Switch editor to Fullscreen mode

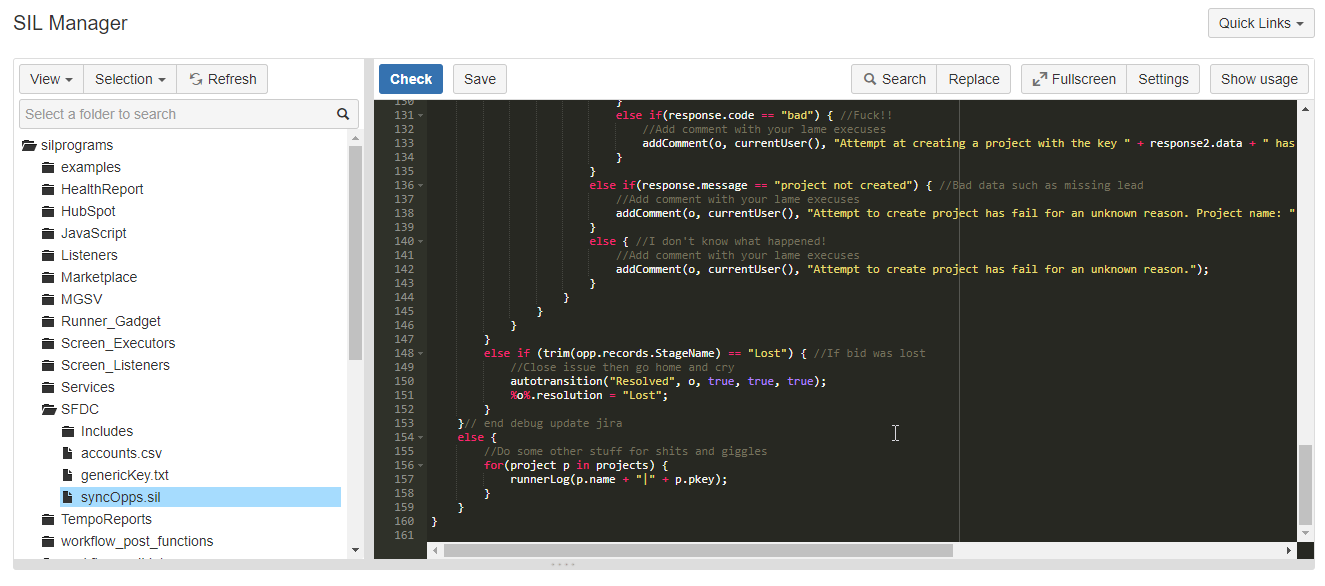click(1073, 79)
